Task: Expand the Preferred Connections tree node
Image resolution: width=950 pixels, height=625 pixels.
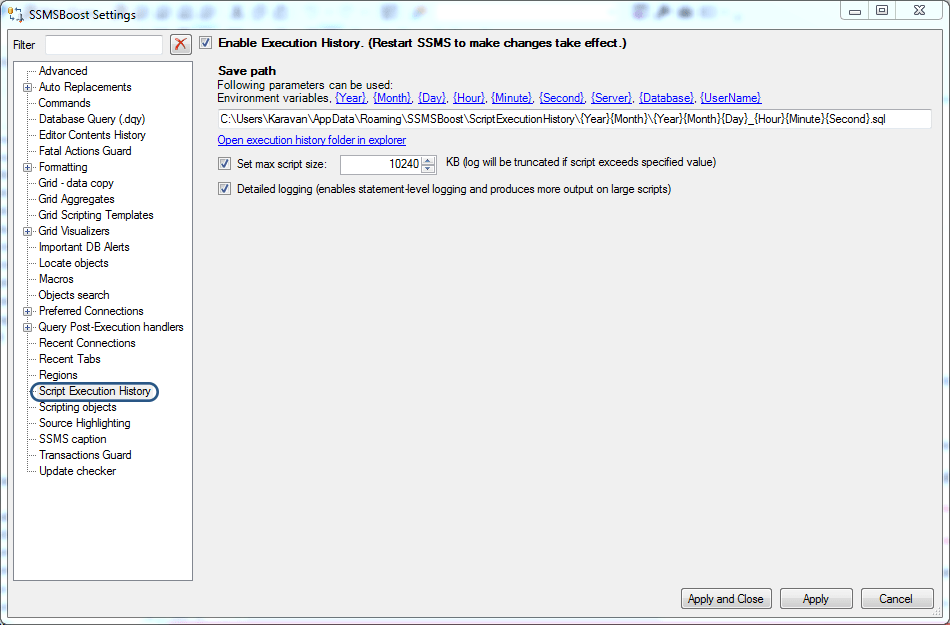Action: (x=27, y=311)
